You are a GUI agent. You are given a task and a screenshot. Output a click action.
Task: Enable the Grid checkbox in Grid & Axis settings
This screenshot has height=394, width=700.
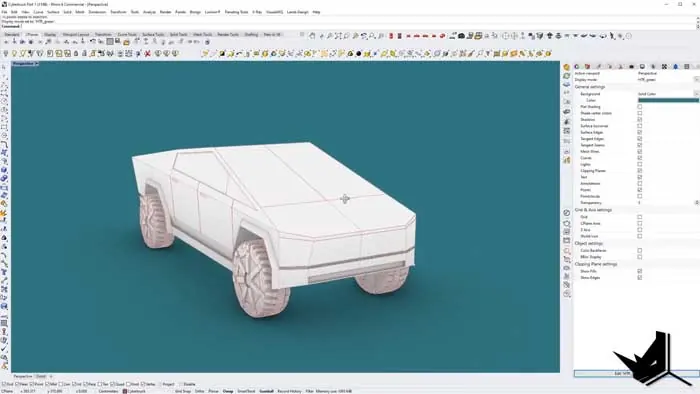click(640, 217)
